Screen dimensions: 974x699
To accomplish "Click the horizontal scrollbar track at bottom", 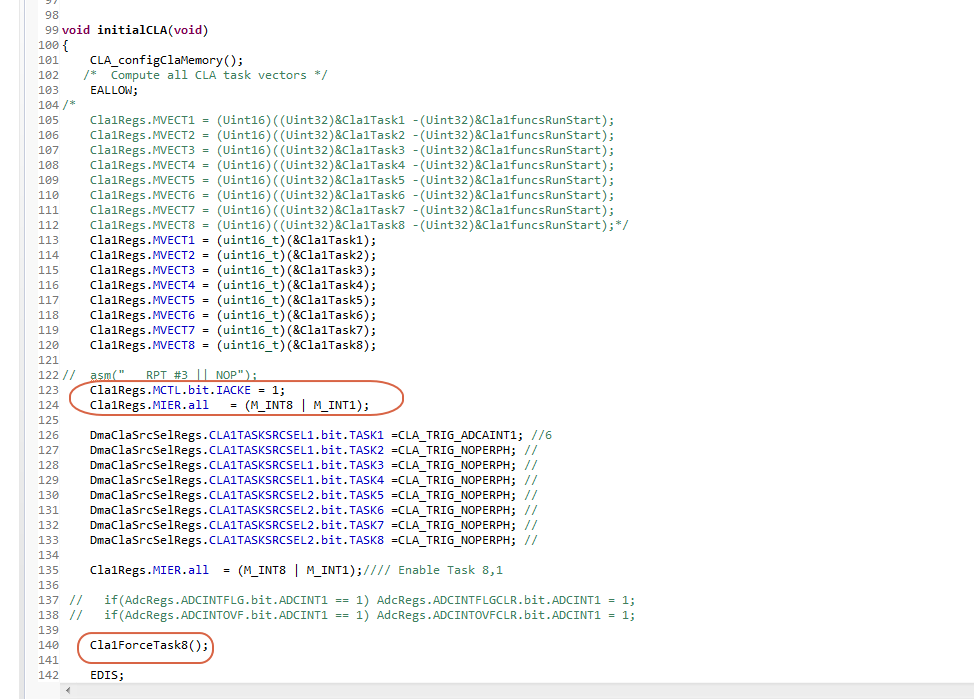I will pos(500,689).
